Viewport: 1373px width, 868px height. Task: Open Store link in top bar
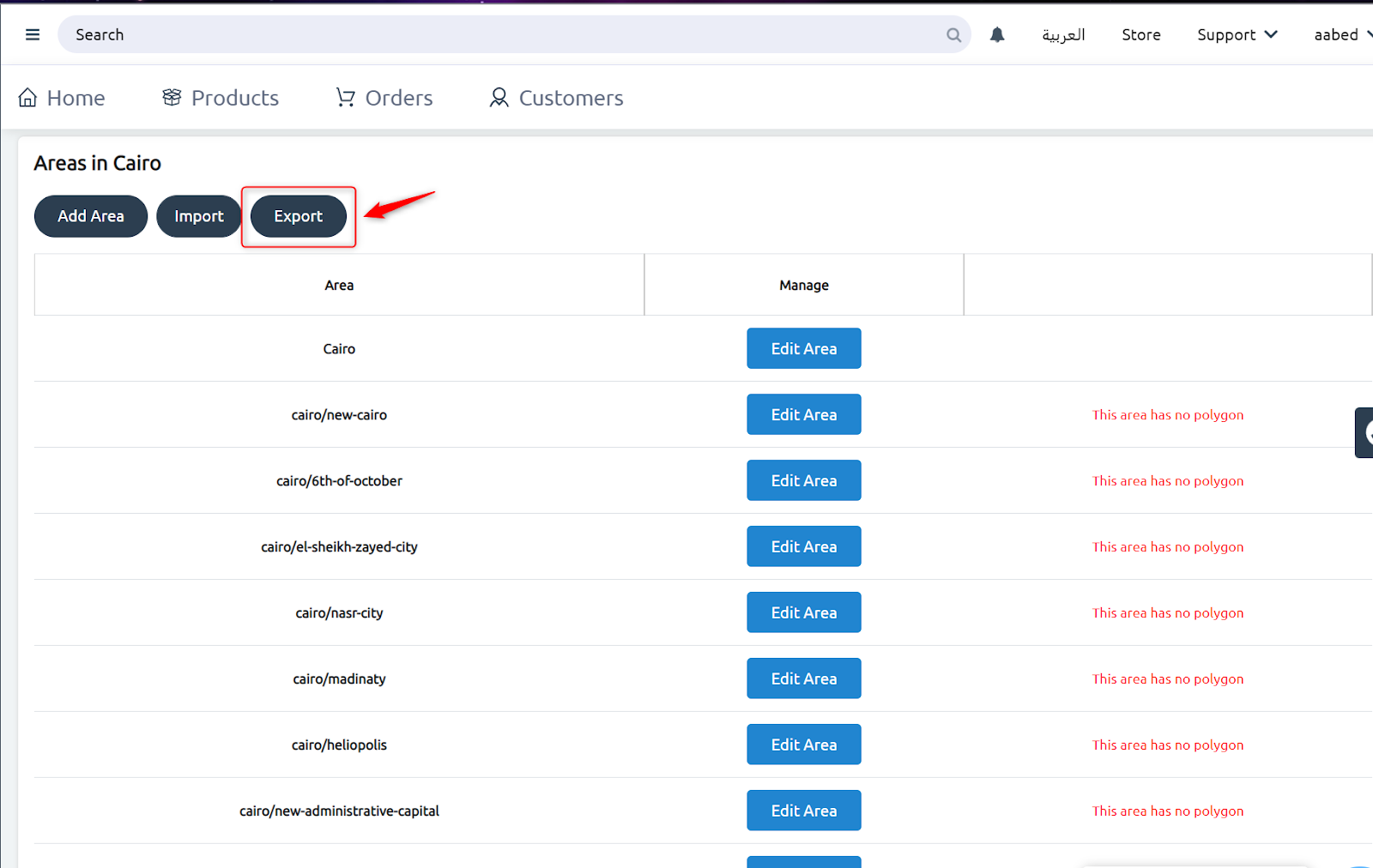pyautogui.click(x=1140, y=34)
